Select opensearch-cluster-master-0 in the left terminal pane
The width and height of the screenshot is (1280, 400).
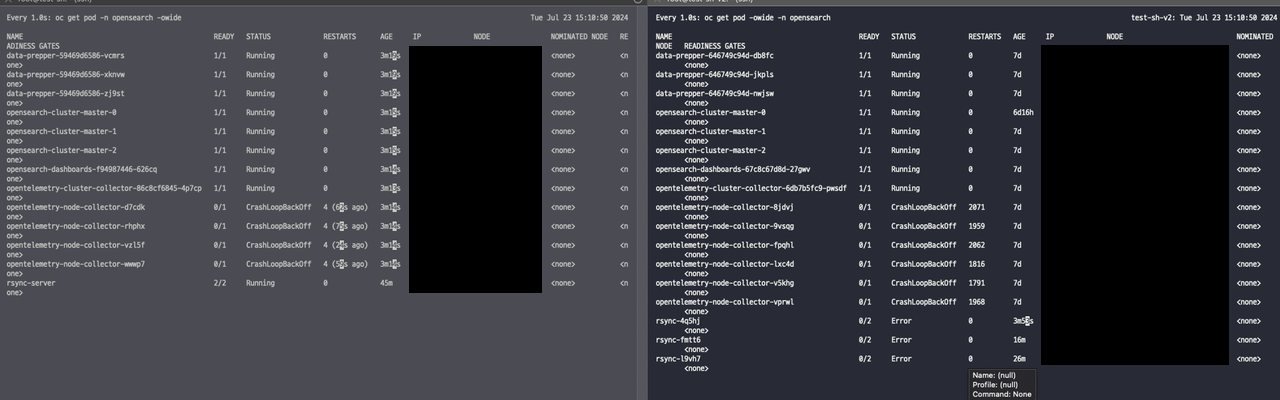[x=62, y=113]
